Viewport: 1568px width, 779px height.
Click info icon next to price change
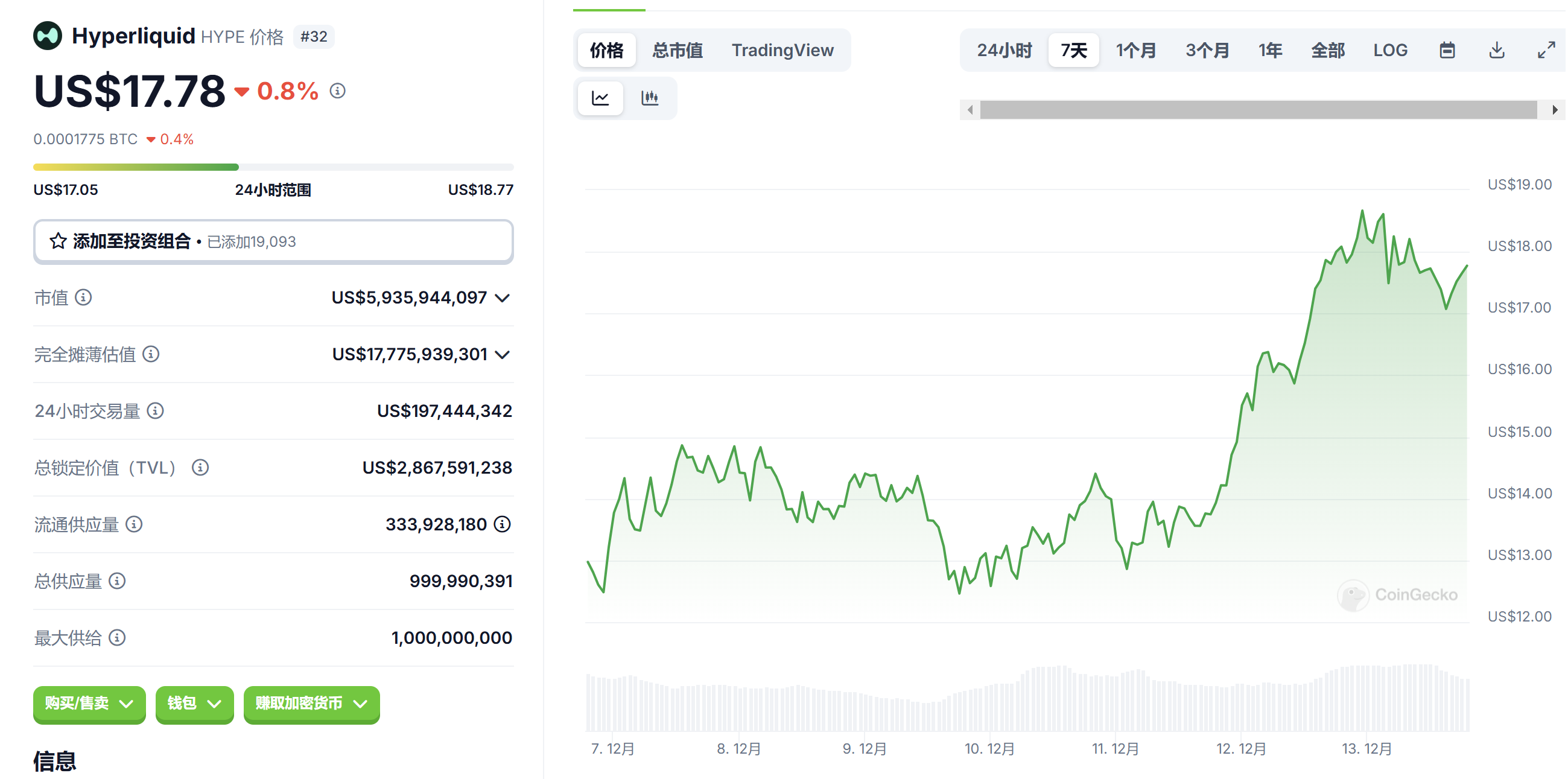click(x=338, y=91)
